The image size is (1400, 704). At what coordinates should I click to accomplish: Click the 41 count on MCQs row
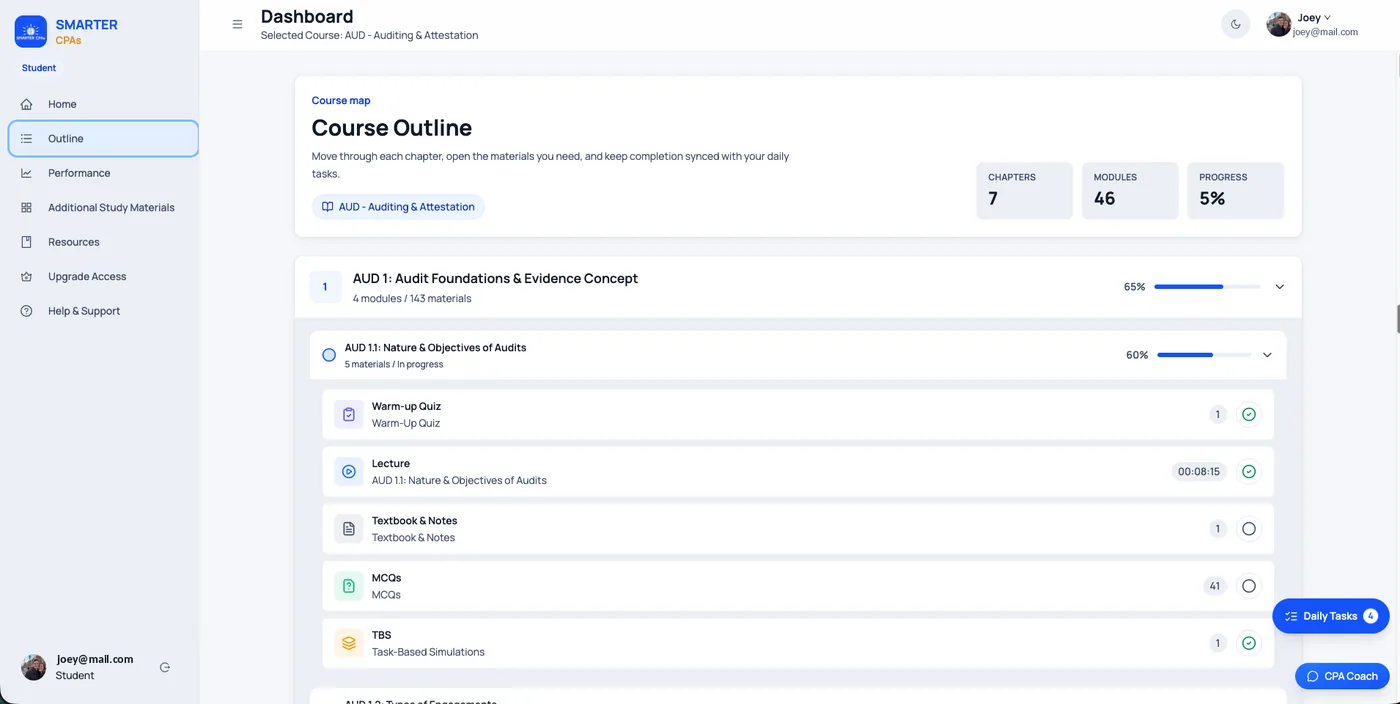[1215, 586]
